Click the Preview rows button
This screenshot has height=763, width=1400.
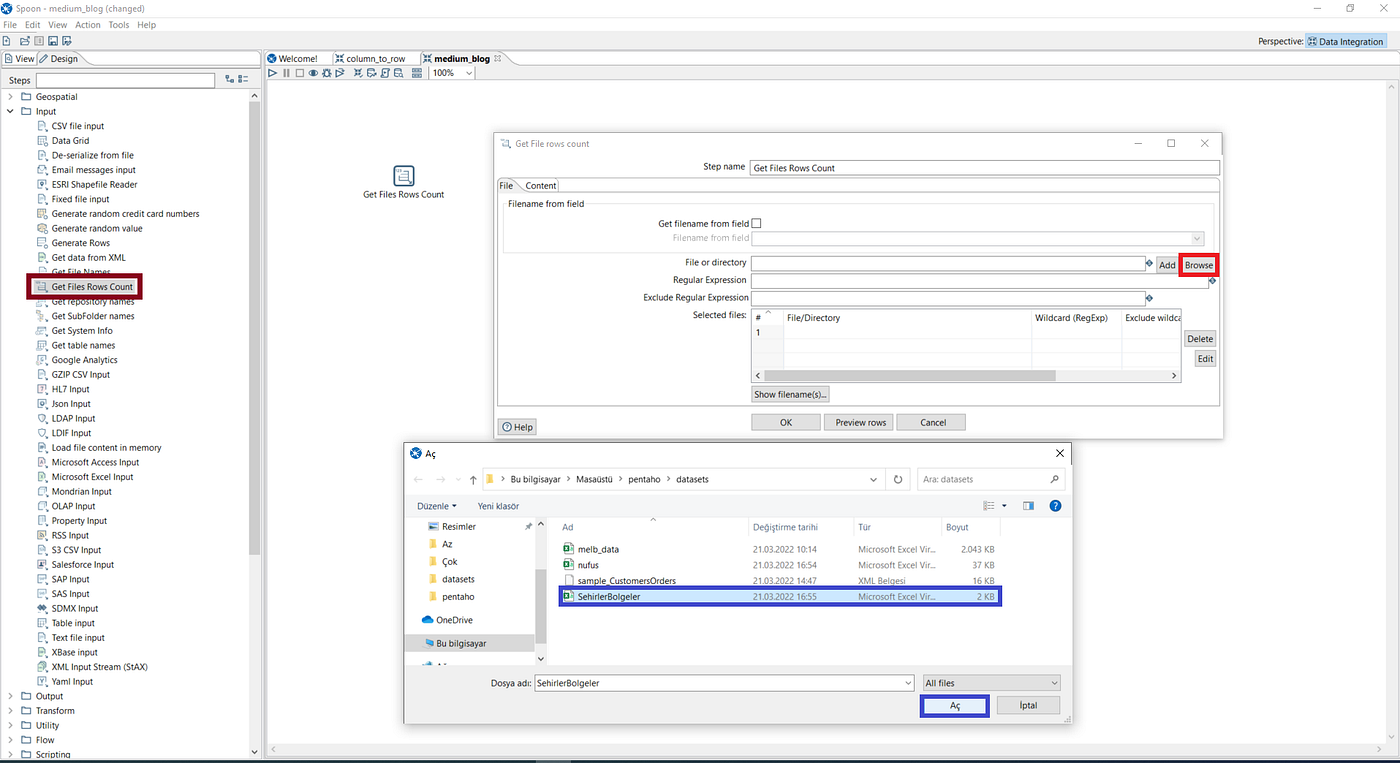click(858, 422)
